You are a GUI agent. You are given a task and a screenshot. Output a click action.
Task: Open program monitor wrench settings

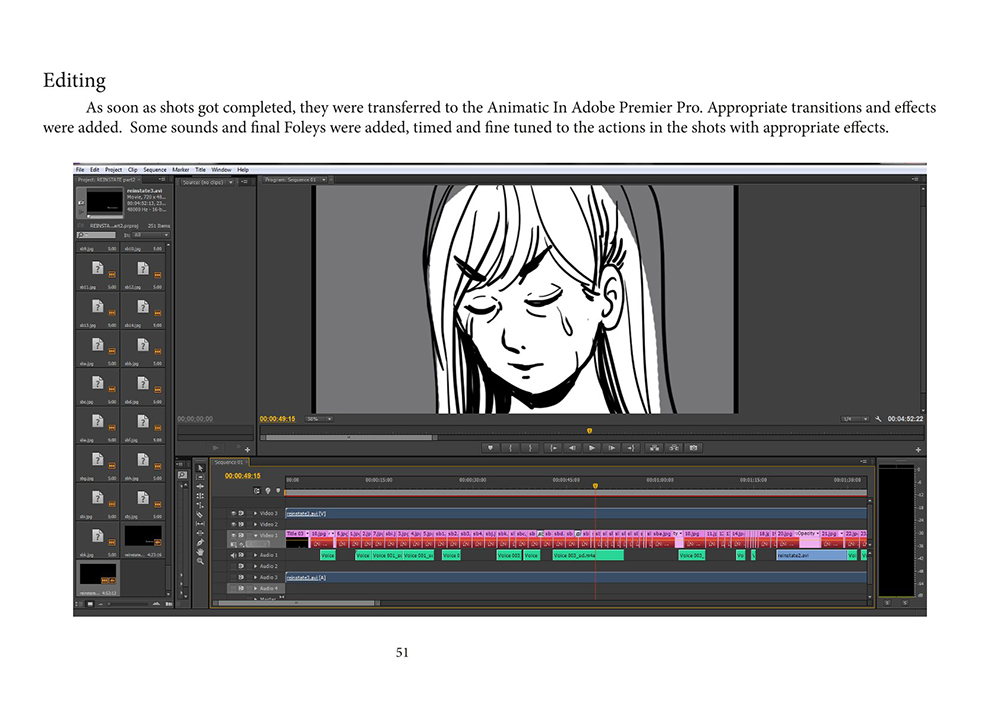click(877, 419)
